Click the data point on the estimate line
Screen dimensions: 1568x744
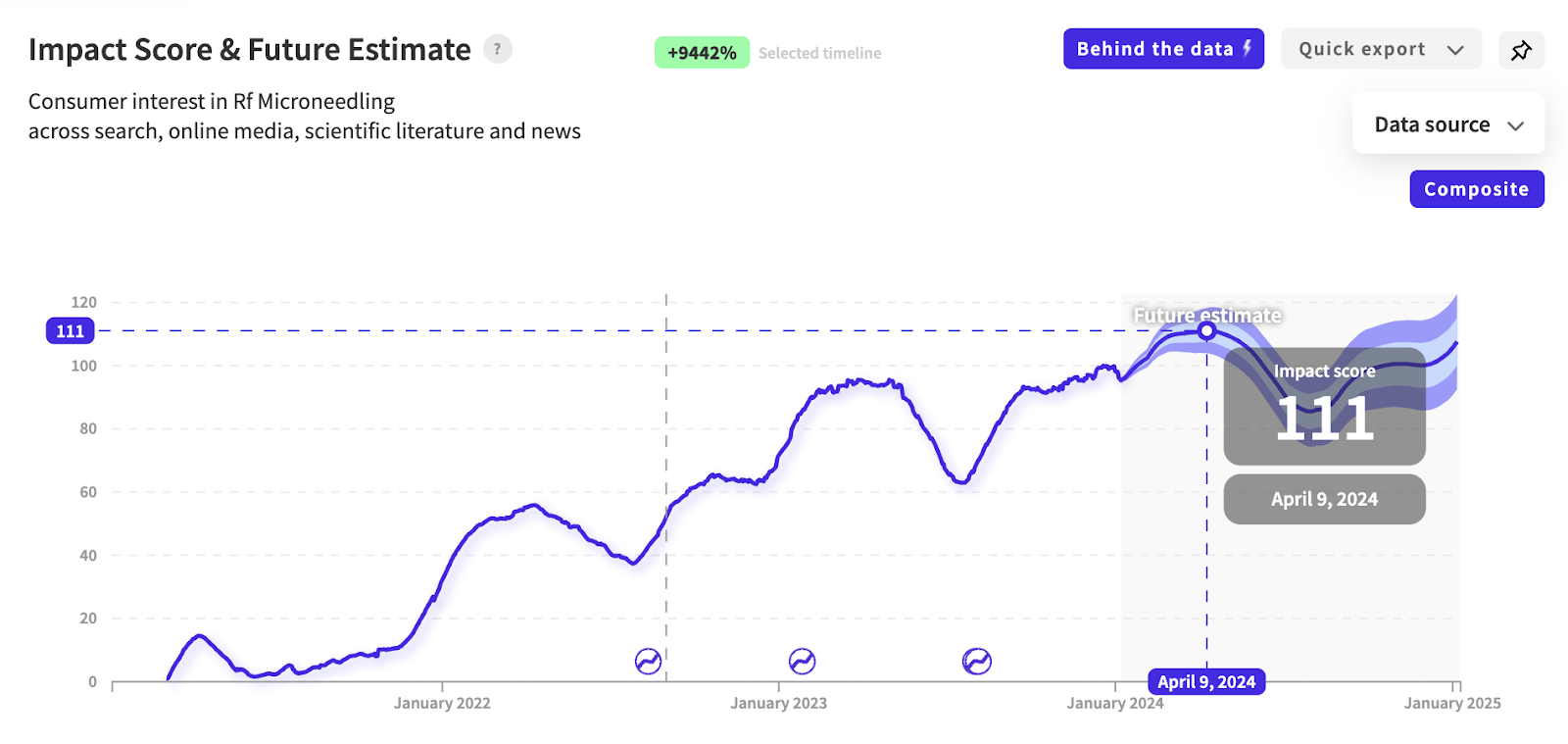[1206, 331]
